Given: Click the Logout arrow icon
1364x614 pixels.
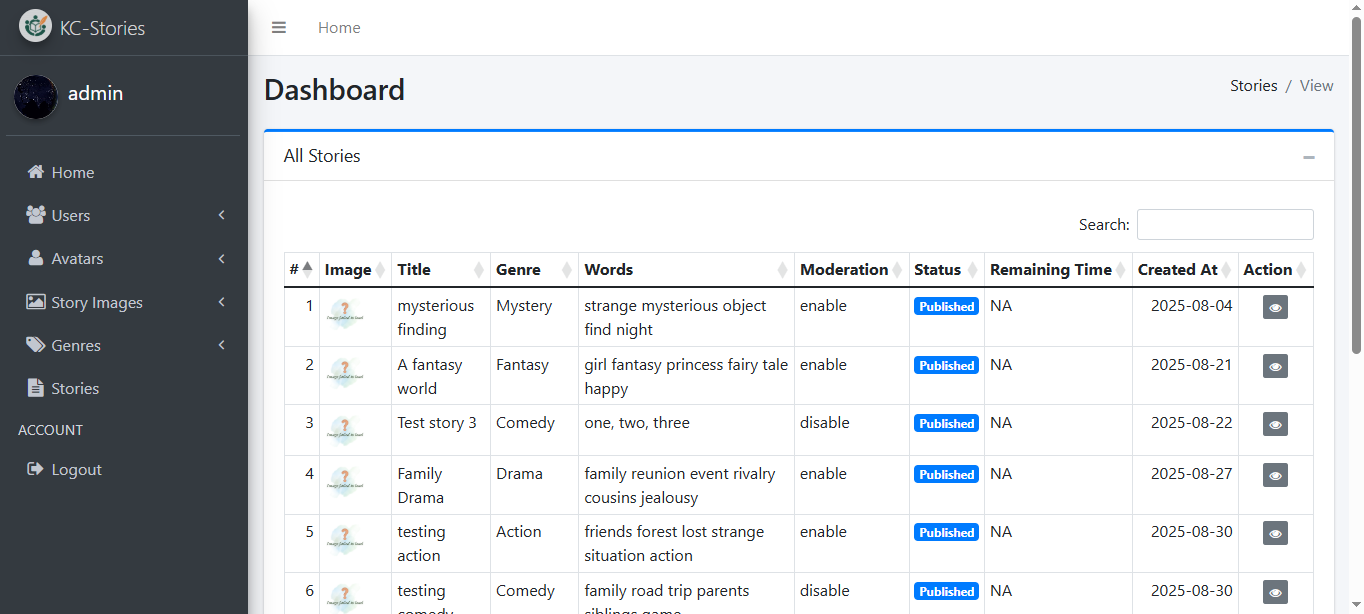Looking at the screenshot, I should pyautogui.click(x=36, y=469).
